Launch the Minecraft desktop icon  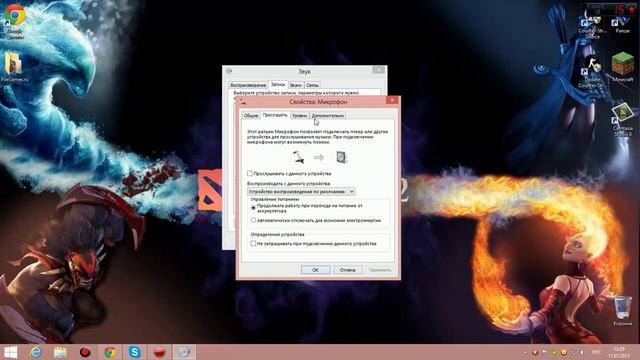[x=622, y=67]
